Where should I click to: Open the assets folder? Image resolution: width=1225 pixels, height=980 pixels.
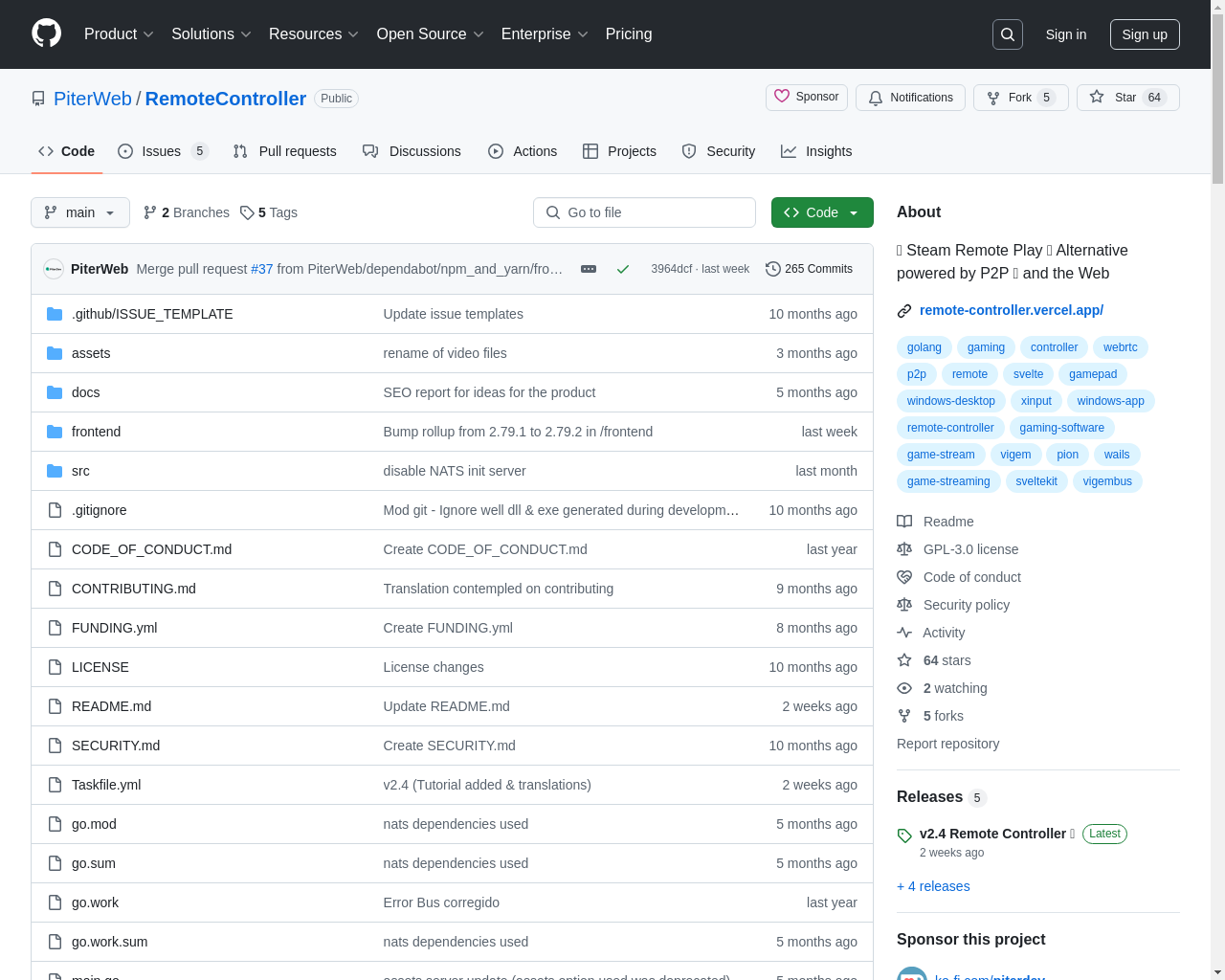click(x=91, y=353)
